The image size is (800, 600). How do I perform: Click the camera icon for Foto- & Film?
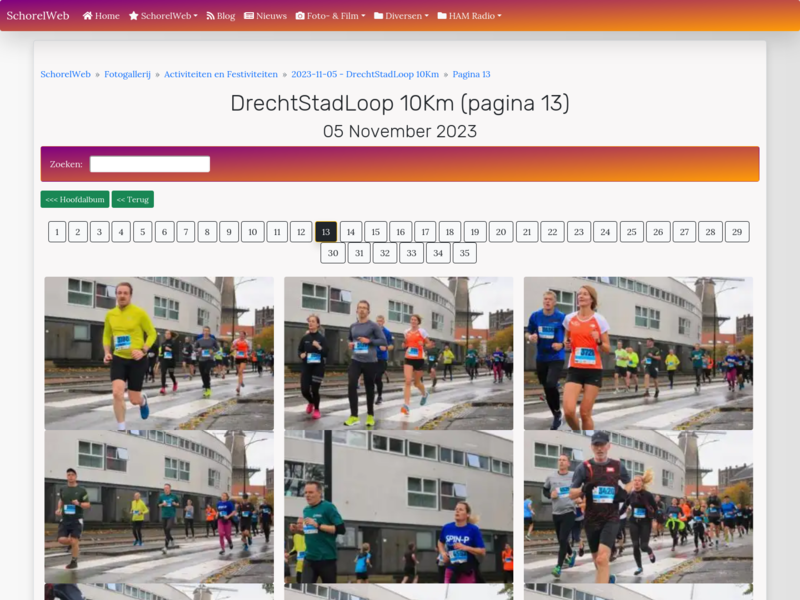click(300, 16)
